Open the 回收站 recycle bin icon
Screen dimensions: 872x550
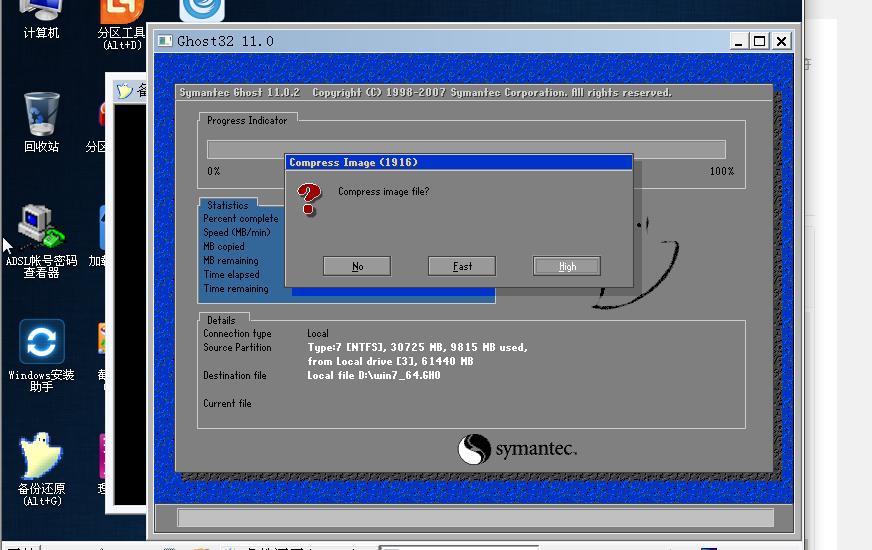coord(41,122)
